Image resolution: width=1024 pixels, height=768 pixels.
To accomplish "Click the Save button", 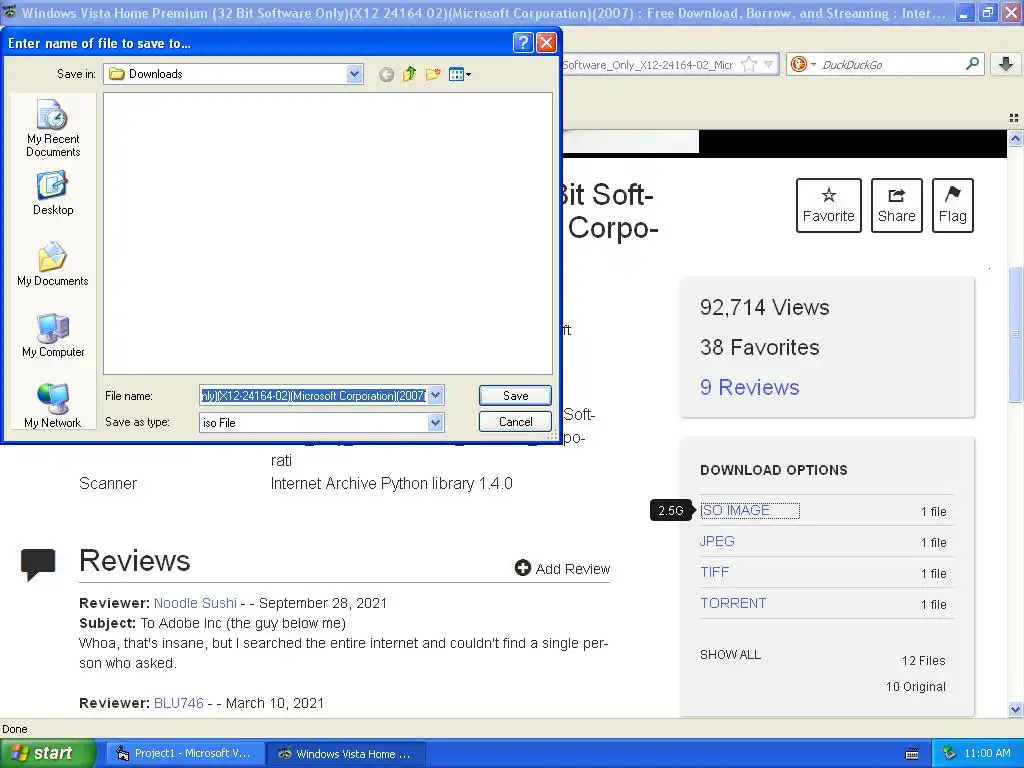I will [515, 395].
